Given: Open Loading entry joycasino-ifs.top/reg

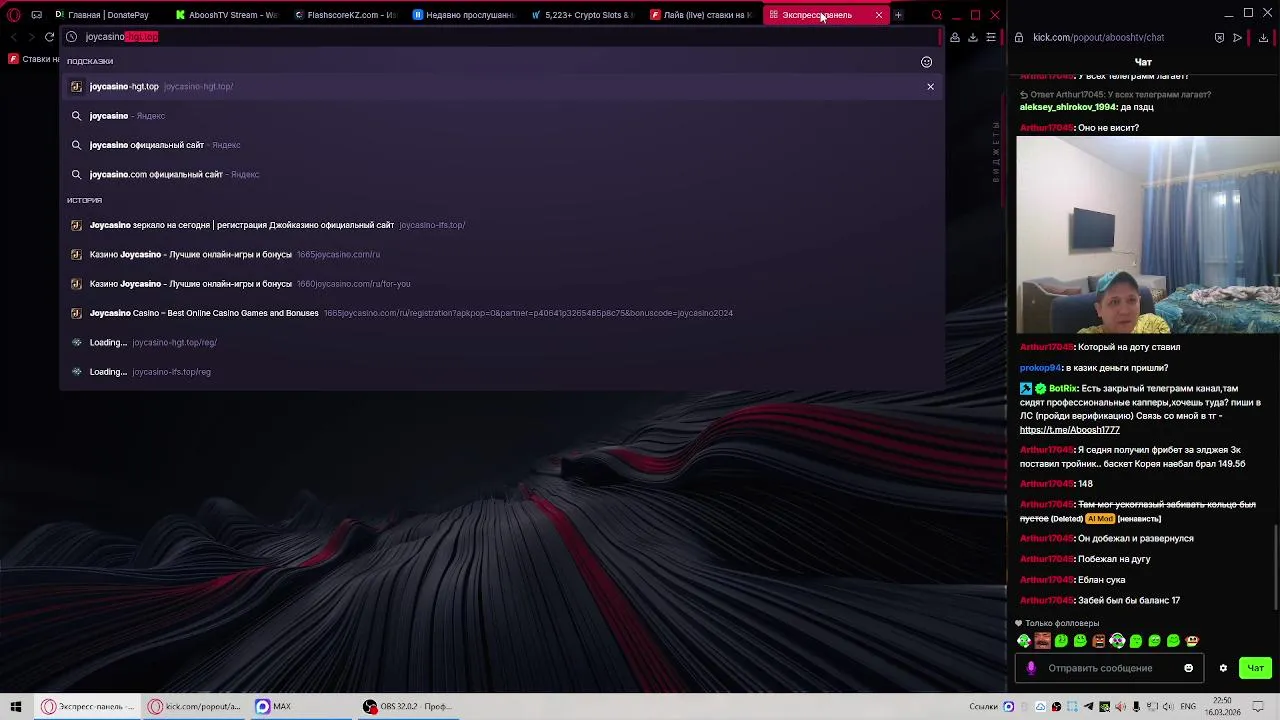Looking at the screenshot, I should click(500, 372).
